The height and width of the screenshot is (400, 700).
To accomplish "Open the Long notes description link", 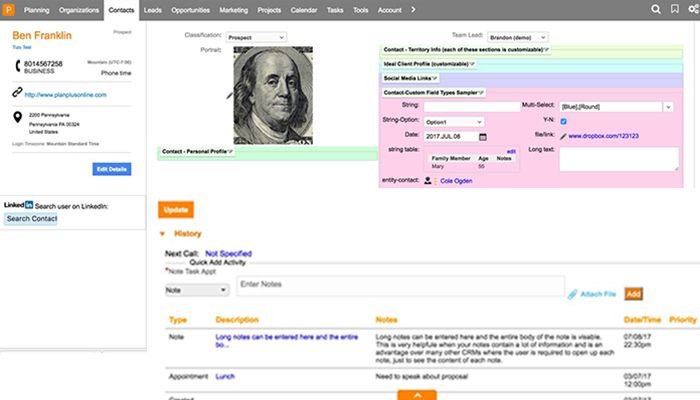I will point(287,341).
